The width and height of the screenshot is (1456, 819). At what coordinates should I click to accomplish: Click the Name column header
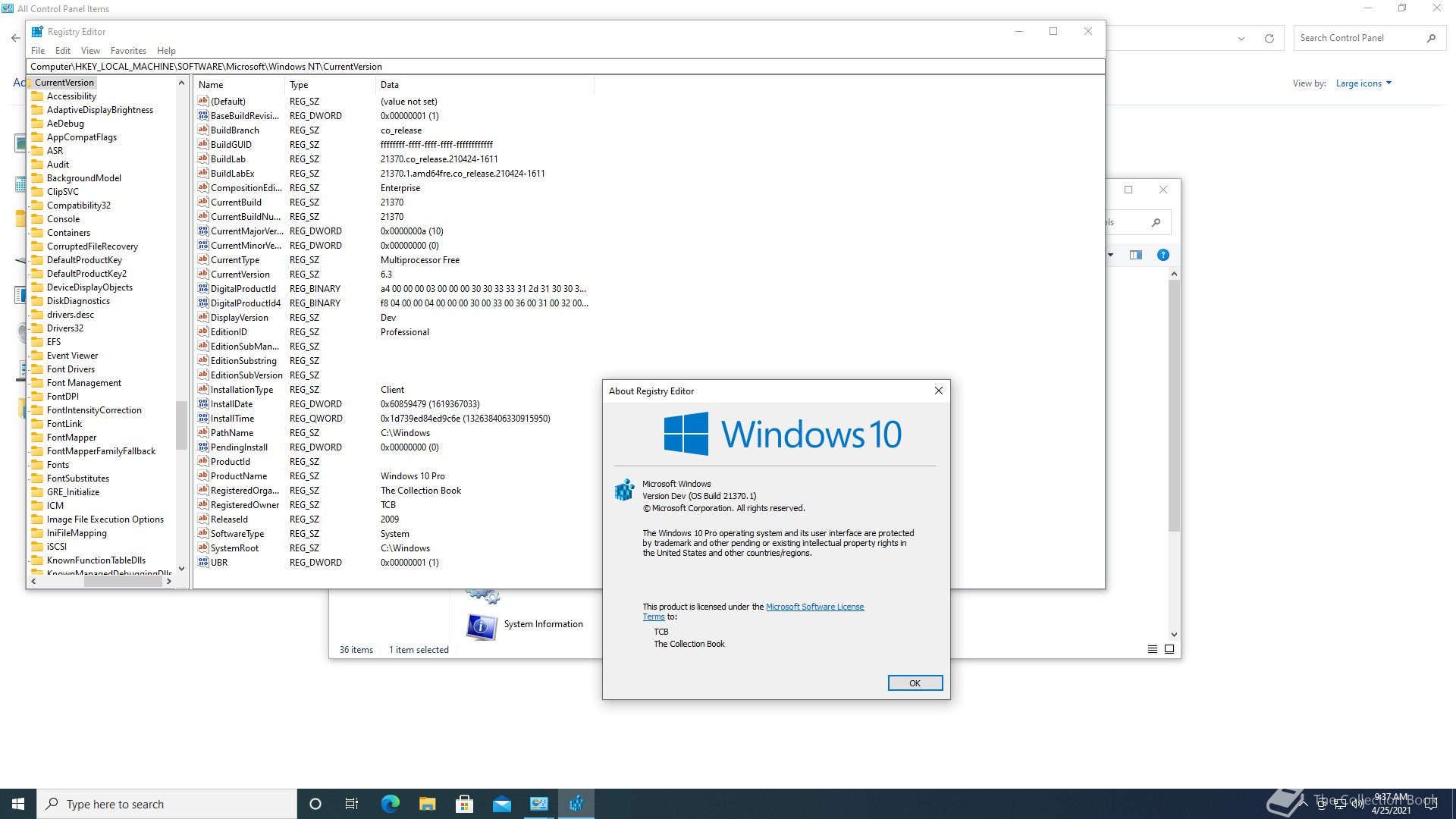click(239, 85)
